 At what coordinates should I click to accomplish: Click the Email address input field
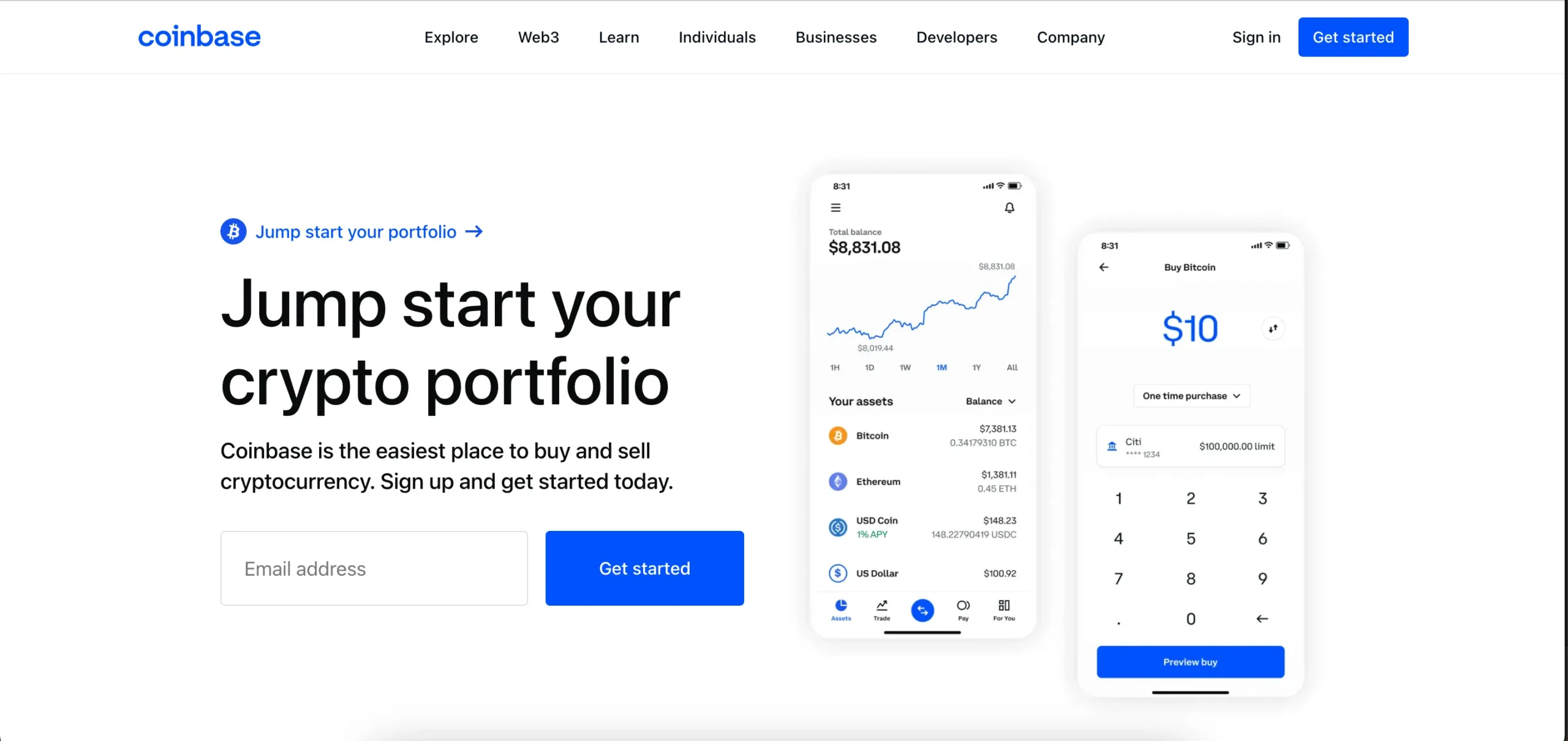(374, 568)
